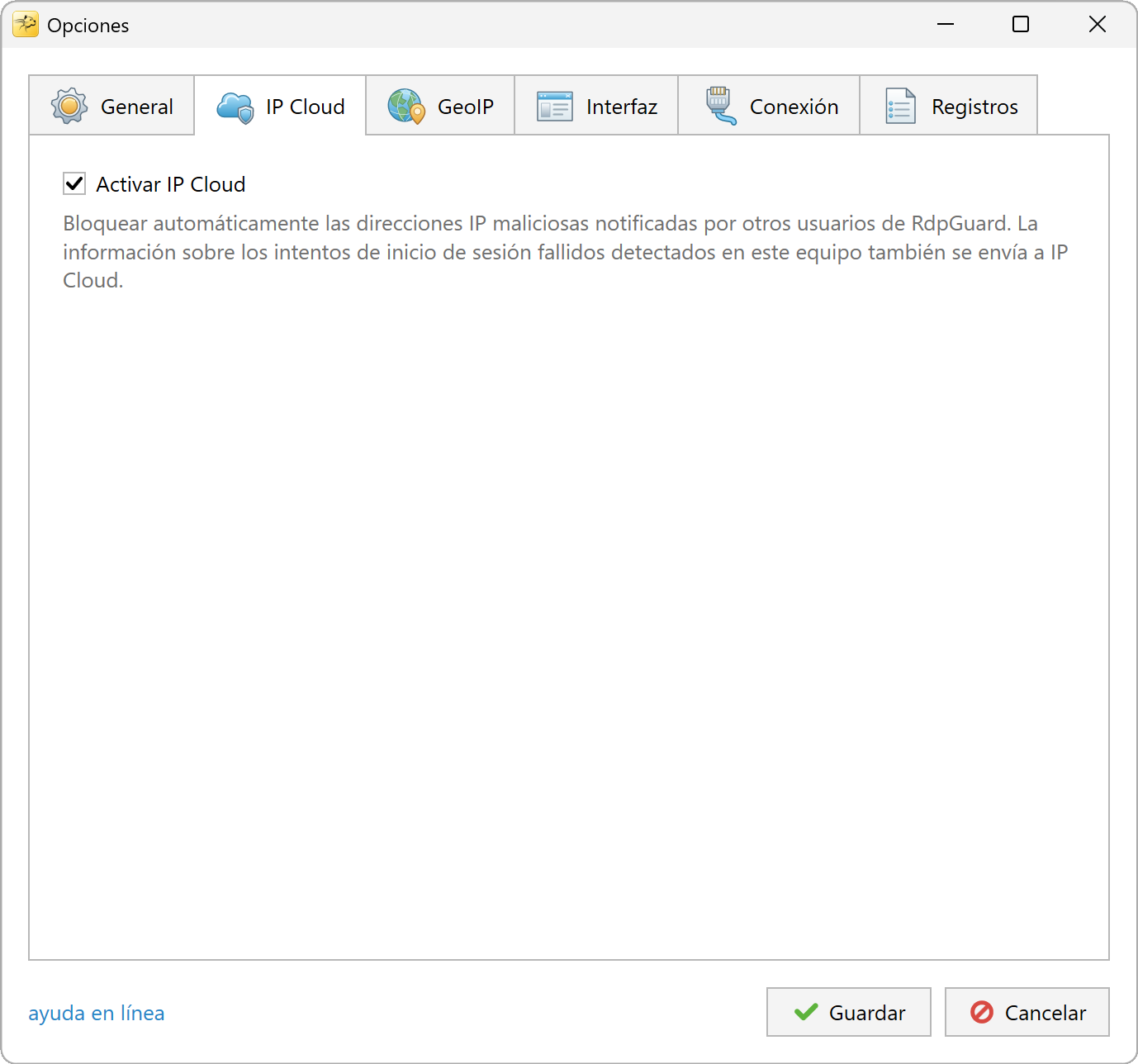Select the IP Cloud tab label

(306, 107)
